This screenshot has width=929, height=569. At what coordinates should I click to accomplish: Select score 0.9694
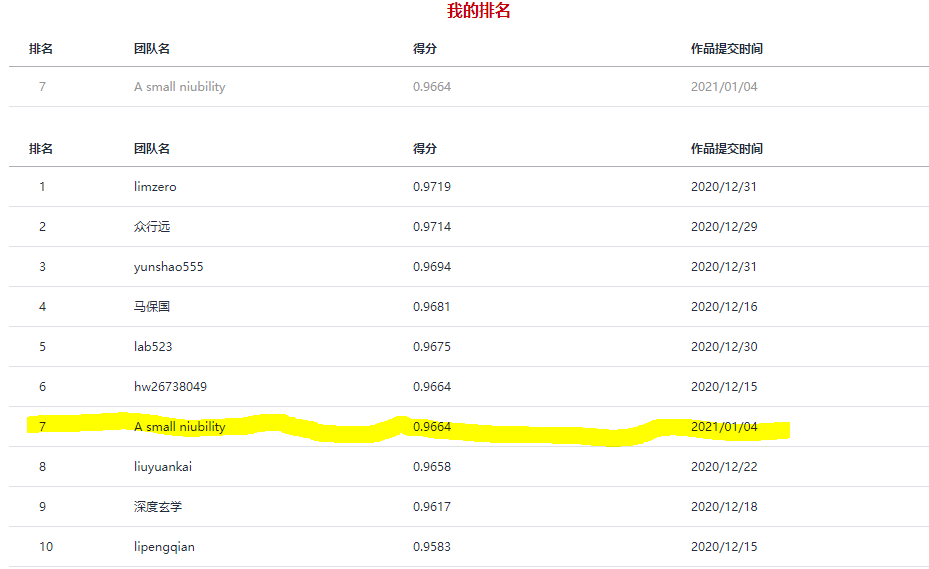click(432, 267)
